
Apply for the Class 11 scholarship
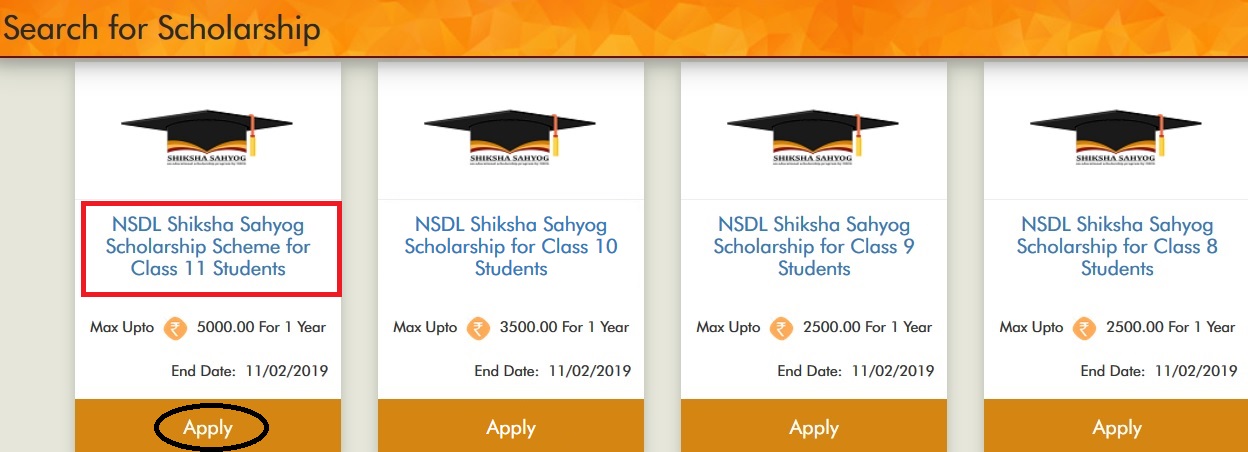click(208, 428)
